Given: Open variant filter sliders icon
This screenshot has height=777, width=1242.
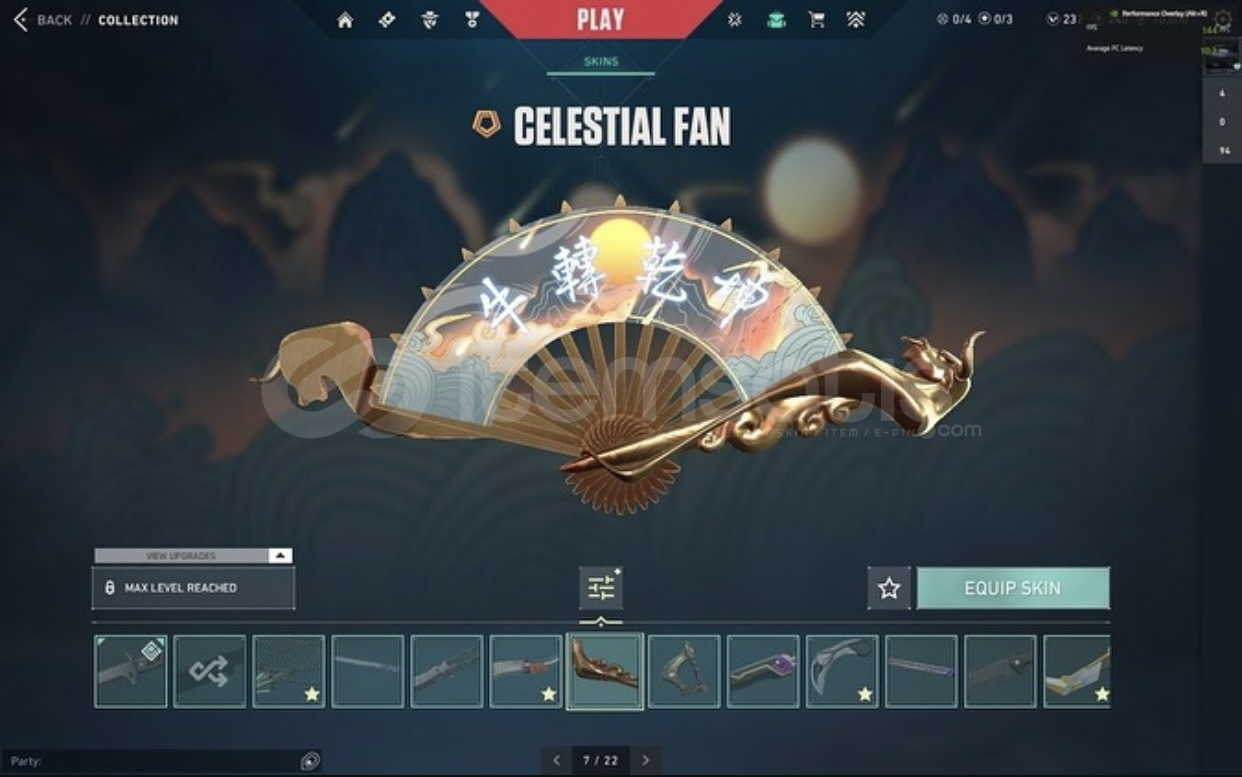Looking at the screenshot, I should pyautogui.click(x=601, y=588).
